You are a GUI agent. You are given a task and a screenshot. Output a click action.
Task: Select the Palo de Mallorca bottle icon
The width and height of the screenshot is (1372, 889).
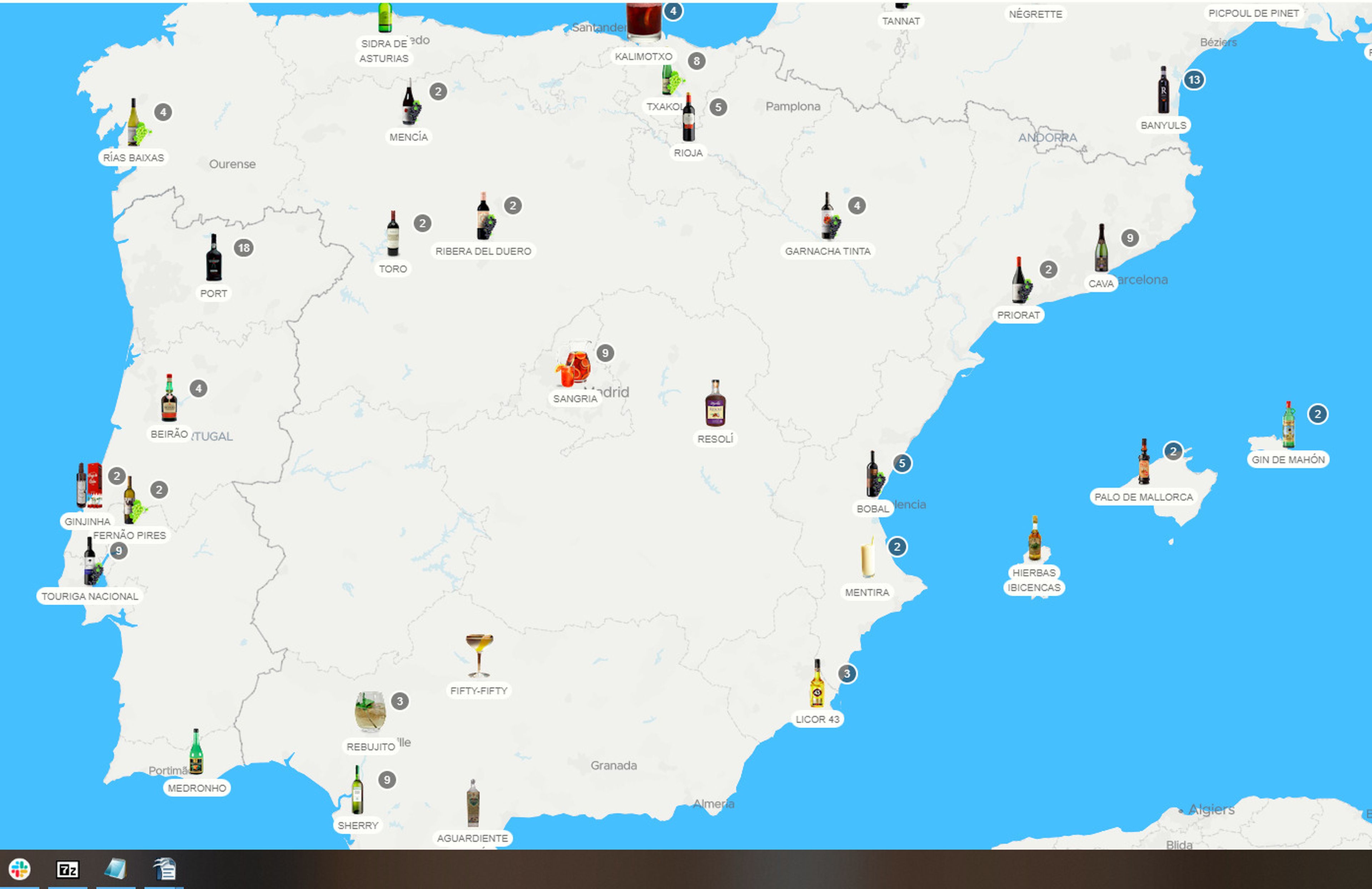(1144, 461)
